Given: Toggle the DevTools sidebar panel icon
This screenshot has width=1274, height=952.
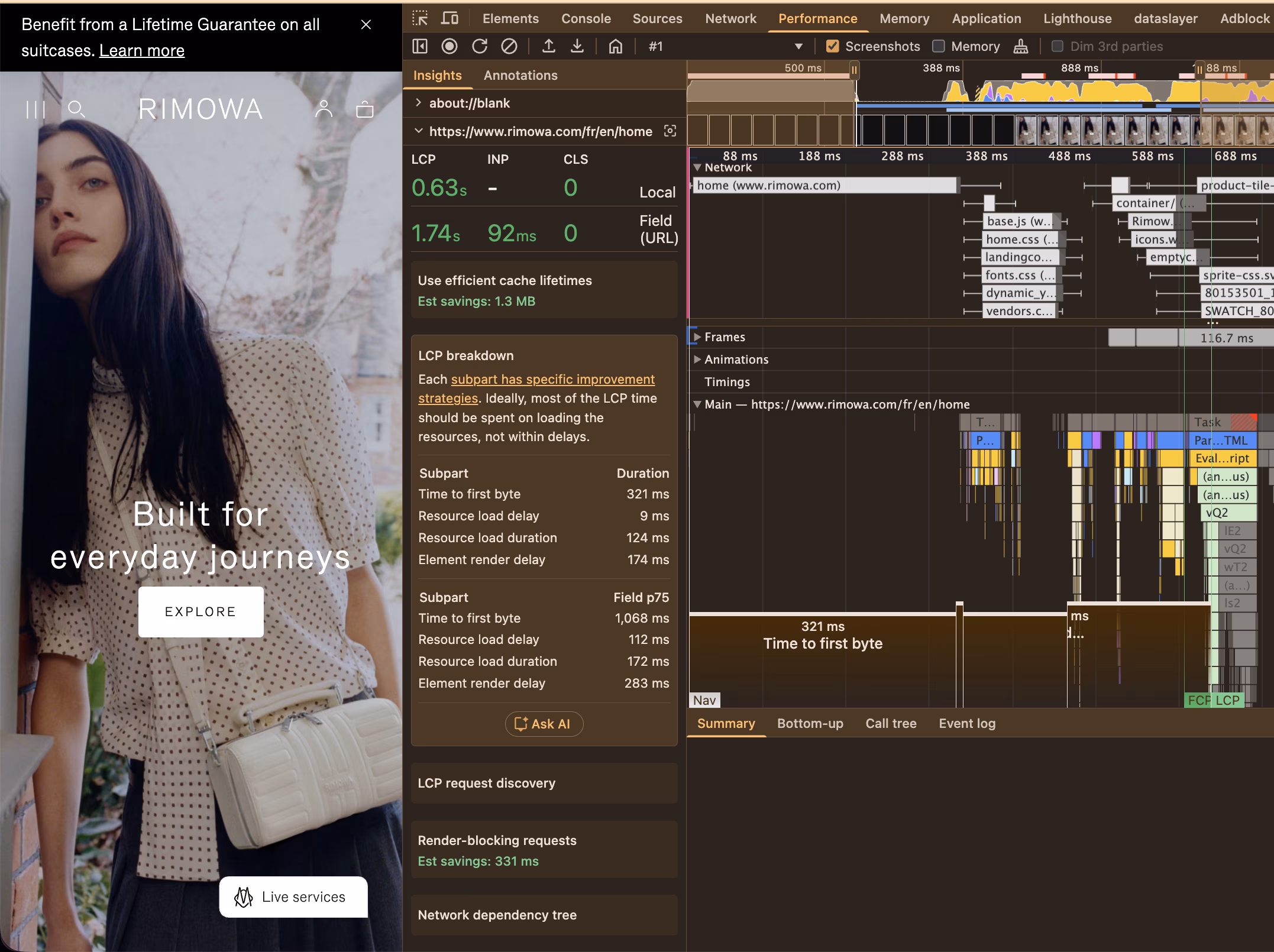Looking at the screenshot, I should click(419, 46).
